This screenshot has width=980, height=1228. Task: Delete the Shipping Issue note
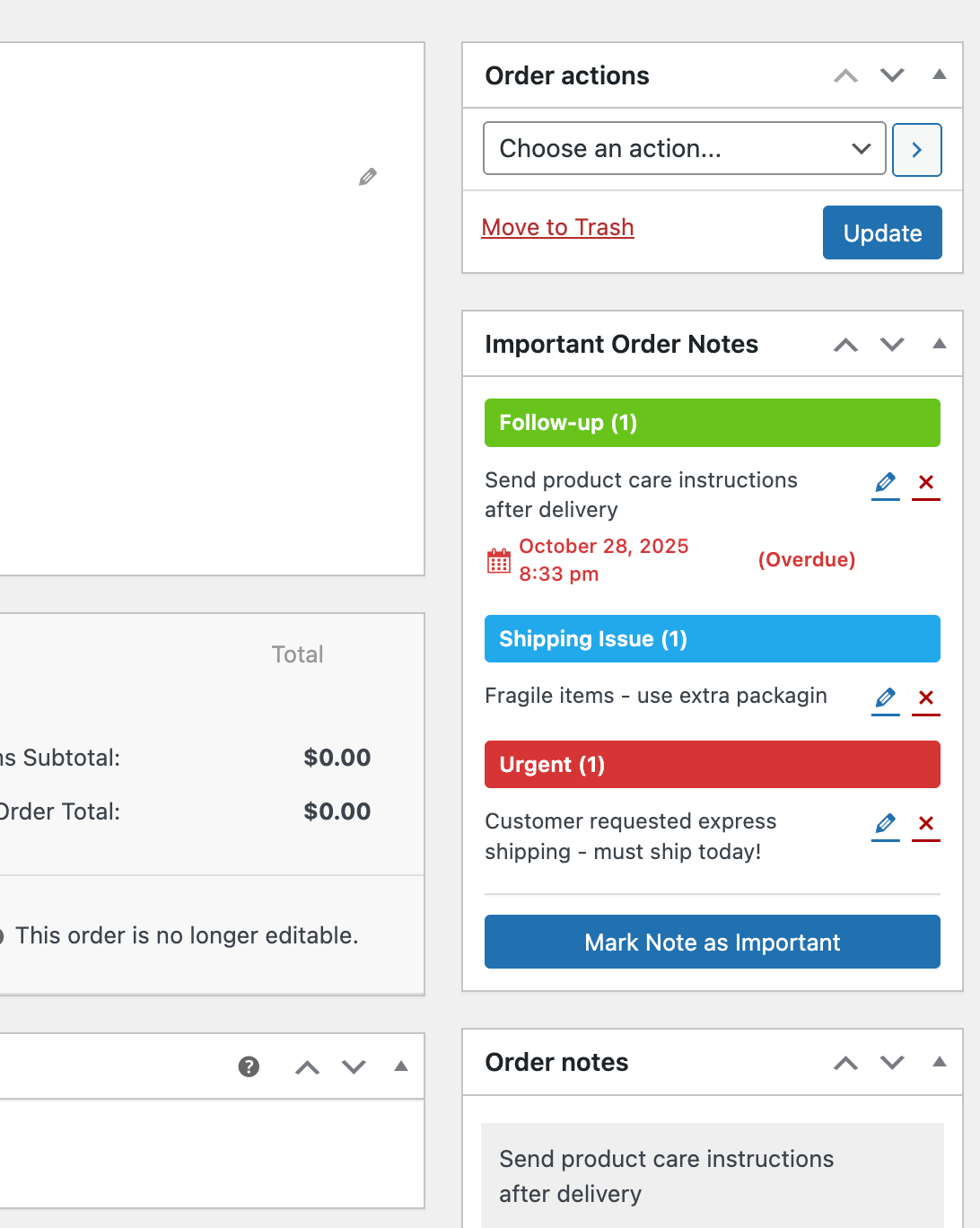[x=926, y=697]
